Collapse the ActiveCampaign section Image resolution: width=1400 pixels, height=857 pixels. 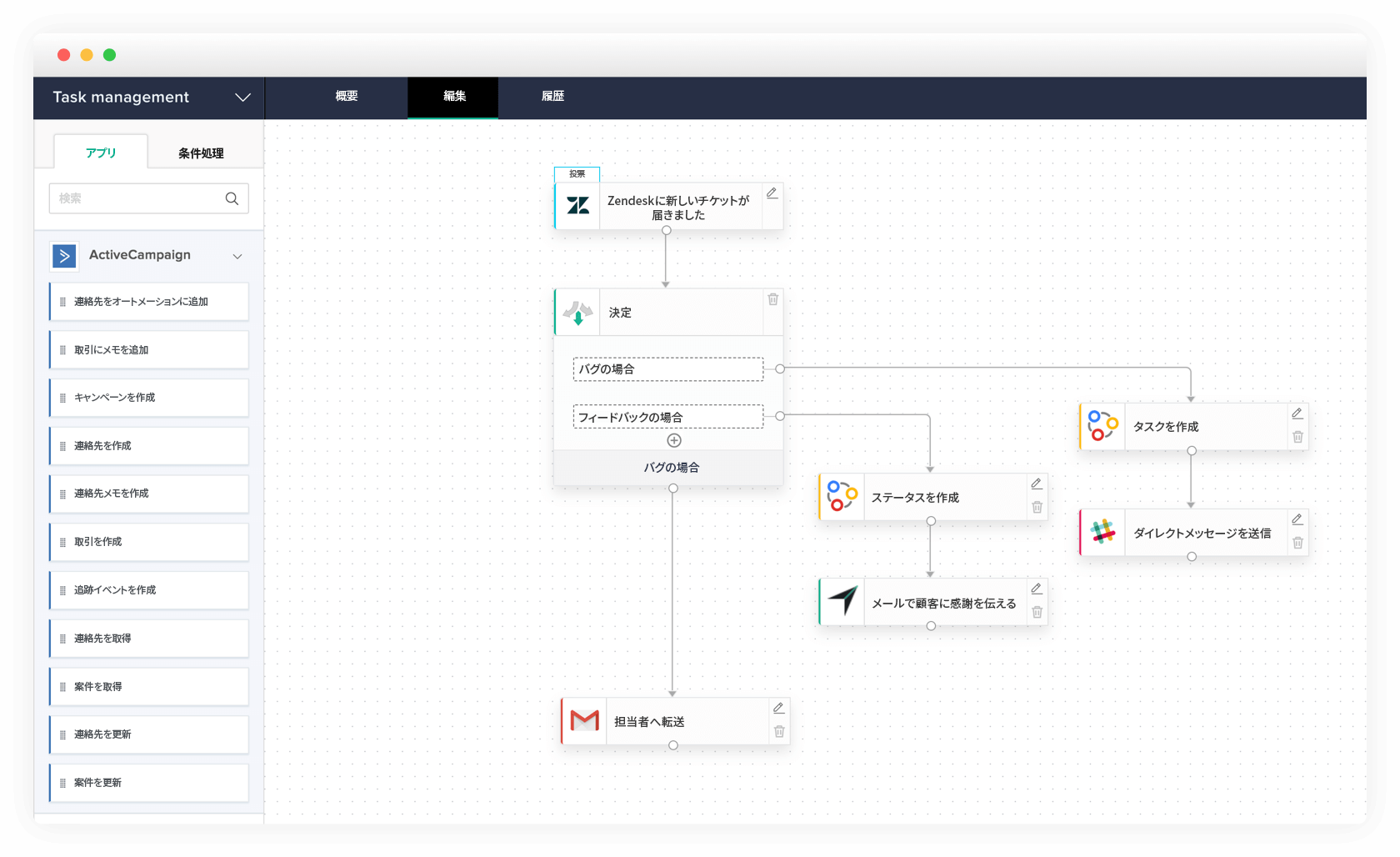pos(237,256)
